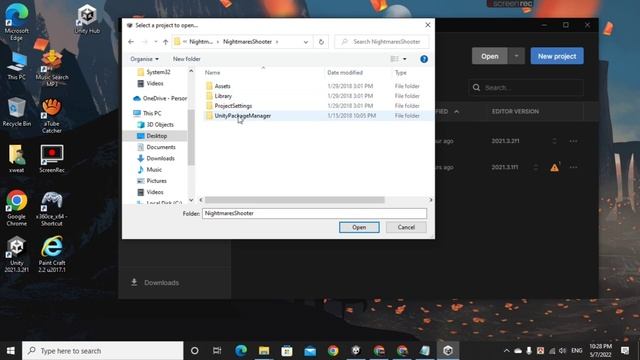Click Unity Hub project search field
The image size is (640, 360).
pos(526,88)
